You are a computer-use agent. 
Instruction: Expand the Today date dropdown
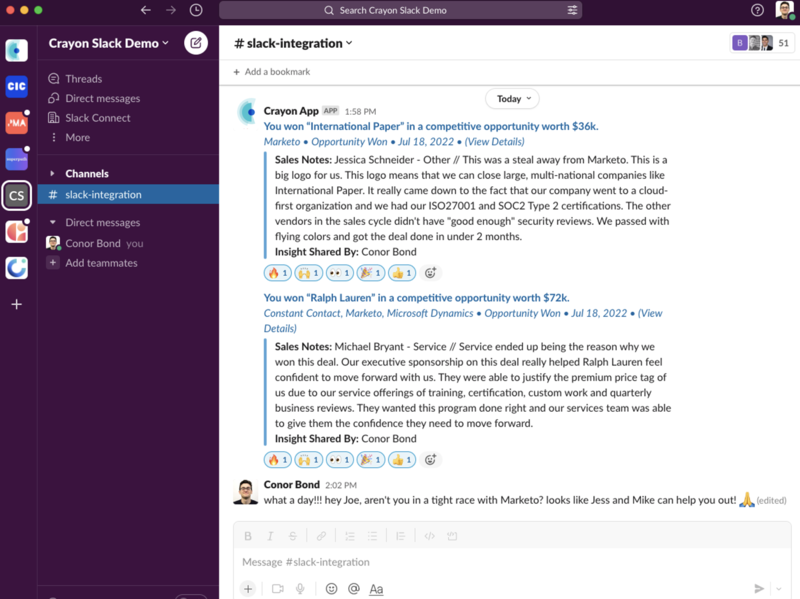[512, 99]
